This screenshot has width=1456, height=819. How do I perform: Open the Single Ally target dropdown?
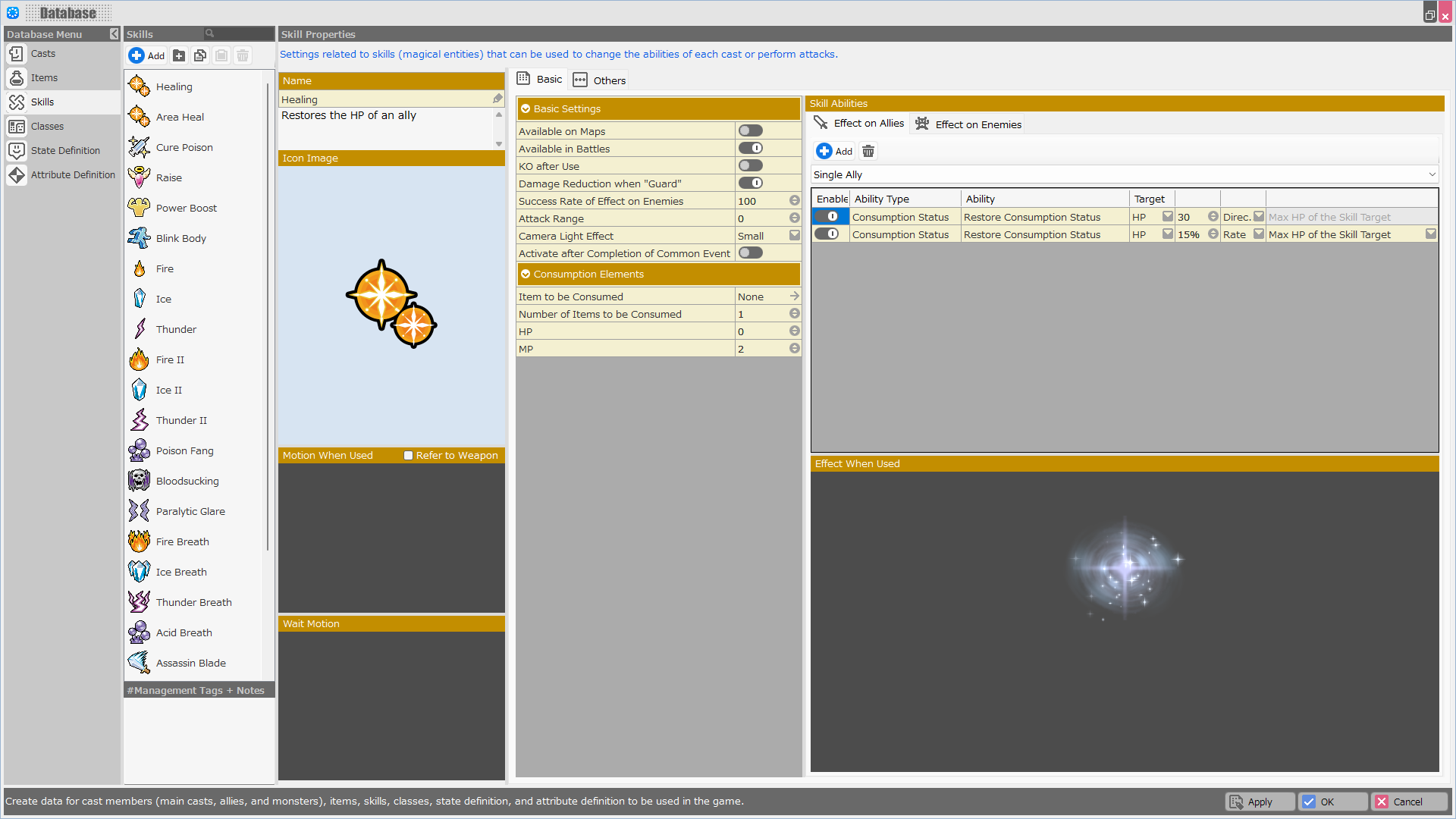click(1432, 174)
